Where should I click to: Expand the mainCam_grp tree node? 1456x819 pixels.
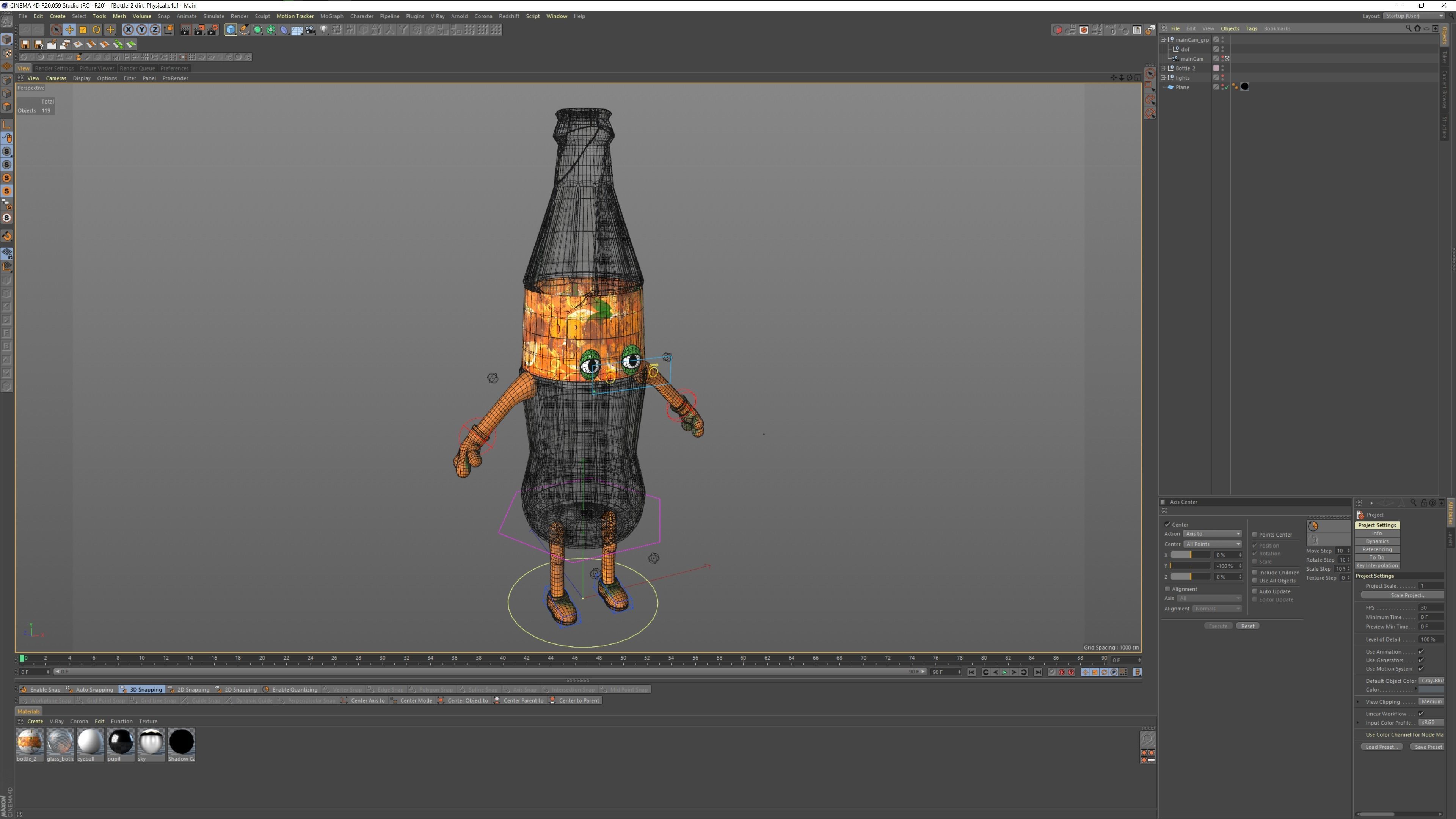pyautogui.click(x=1163, y=39)
